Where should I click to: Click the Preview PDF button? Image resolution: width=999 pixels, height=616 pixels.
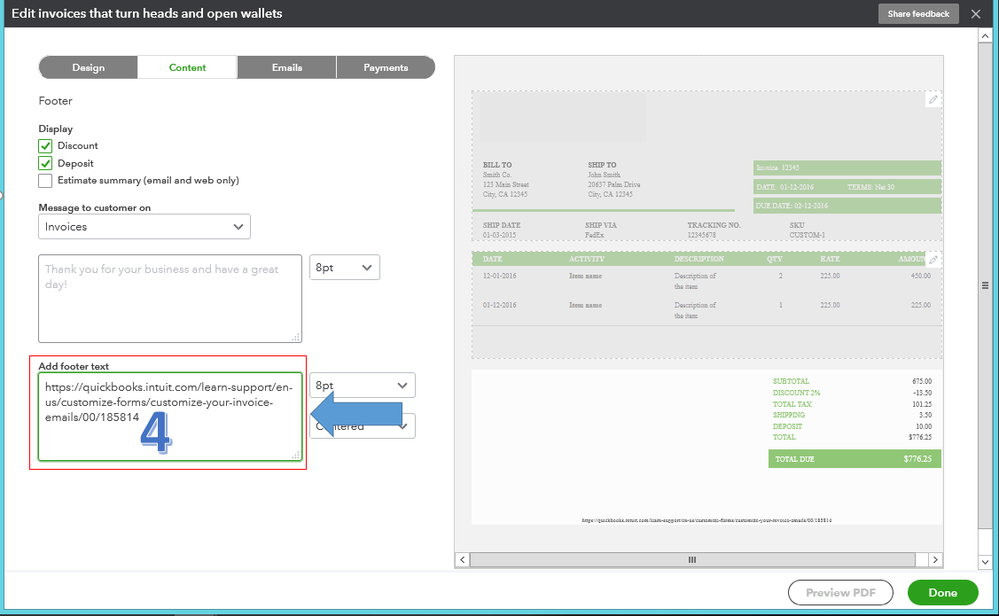[x=840, y=592]
